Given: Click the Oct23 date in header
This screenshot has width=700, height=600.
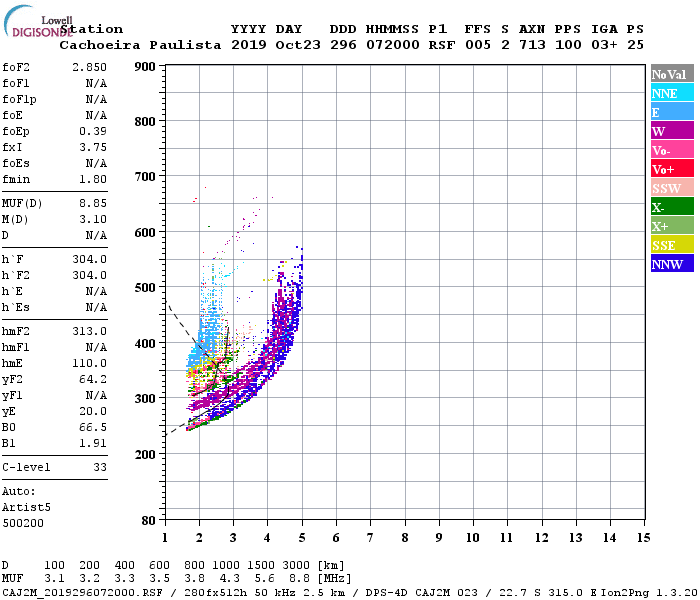Looking at the screenshot, I should click(x=298, y=45).
